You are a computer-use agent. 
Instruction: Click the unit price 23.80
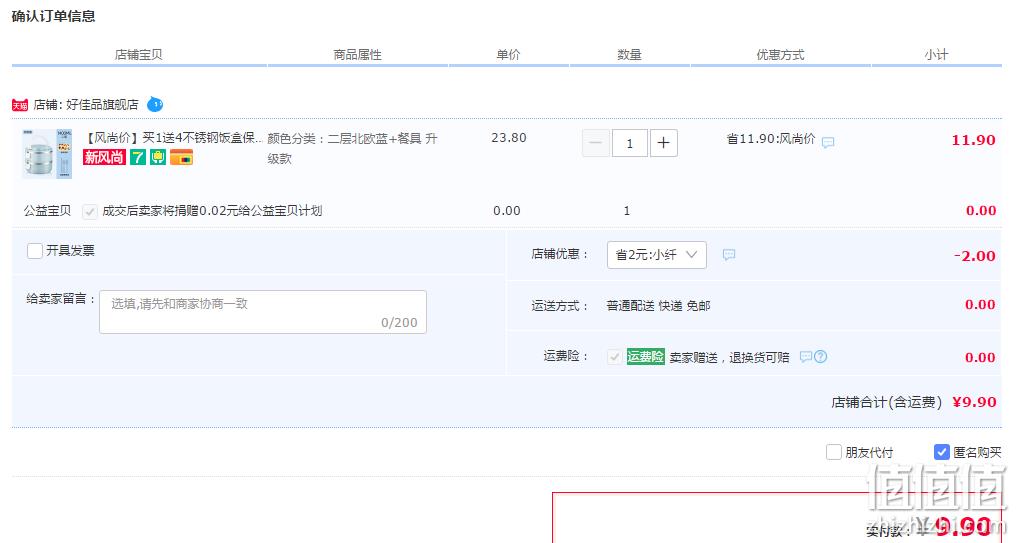[x=509, y=137]
